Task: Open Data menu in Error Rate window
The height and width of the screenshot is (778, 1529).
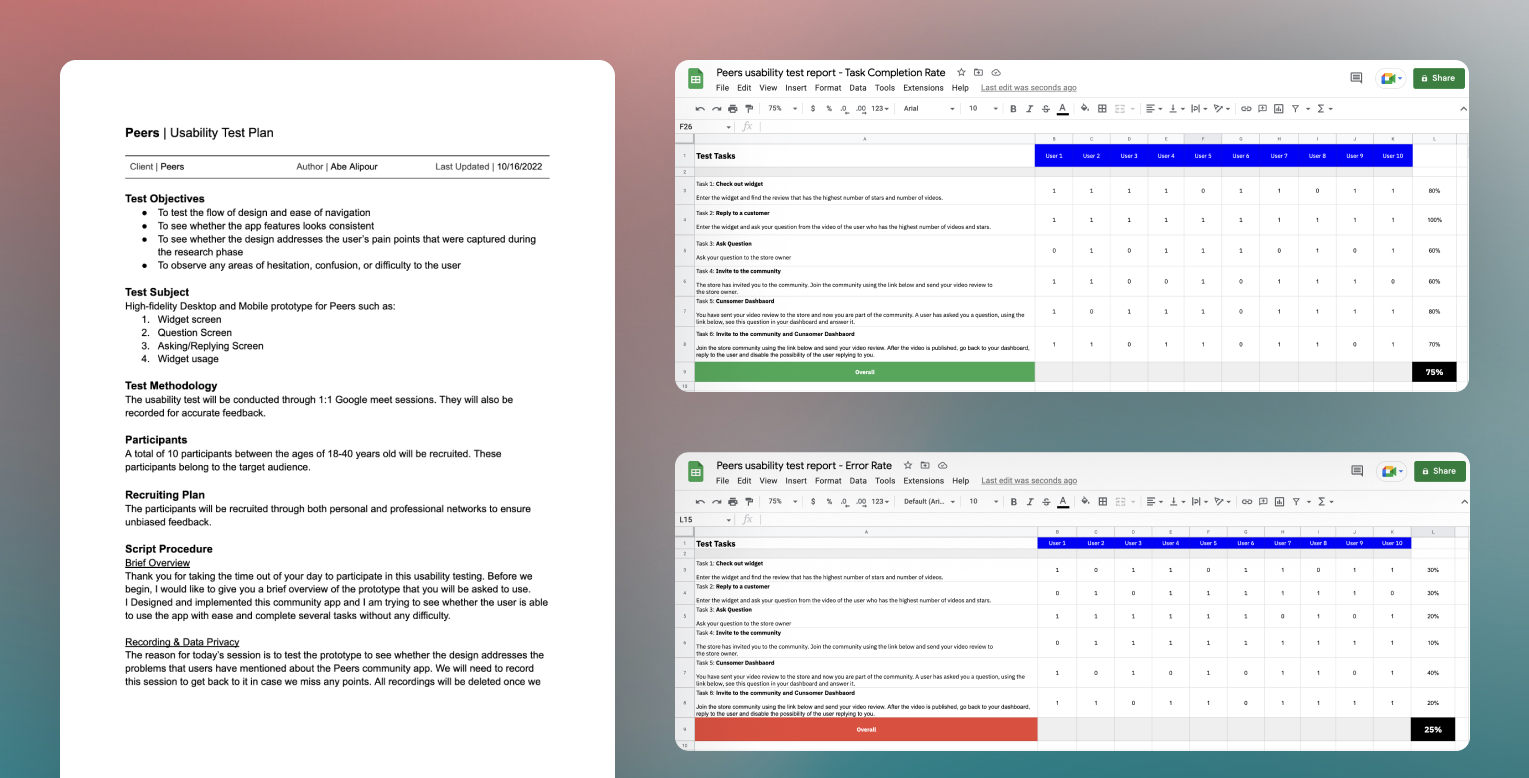Action: (858, 481)
